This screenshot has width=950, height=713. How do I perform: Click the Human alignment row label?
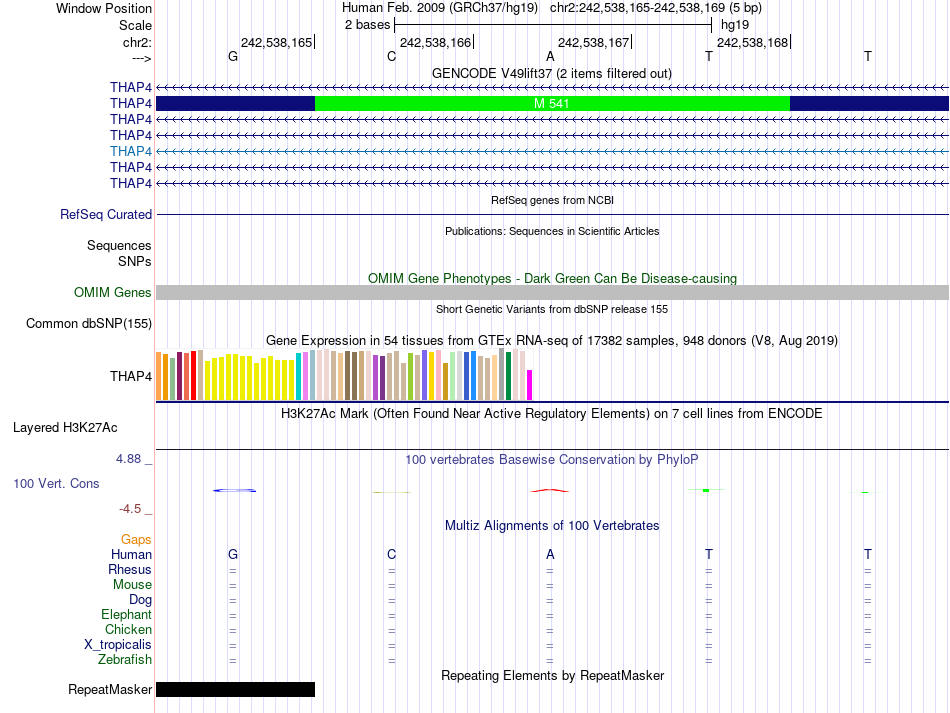click(x=131, y=554)
